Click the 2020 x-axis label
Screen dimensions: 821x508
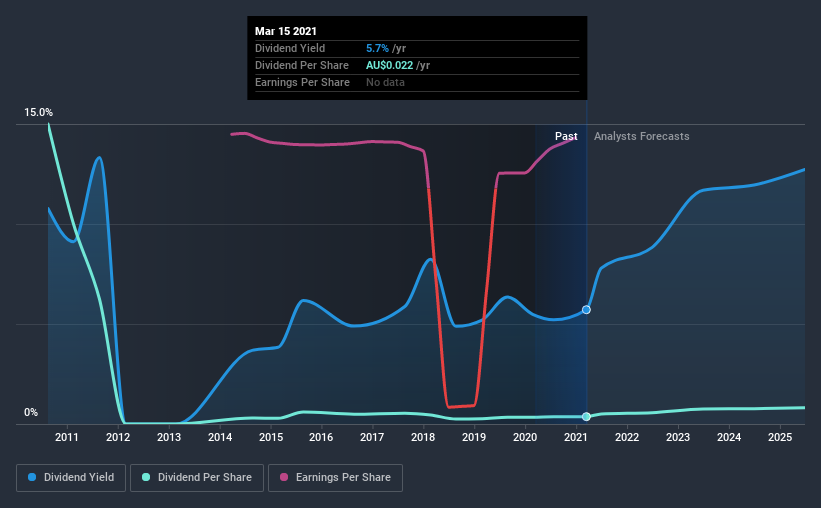click(x=525, y=437)
